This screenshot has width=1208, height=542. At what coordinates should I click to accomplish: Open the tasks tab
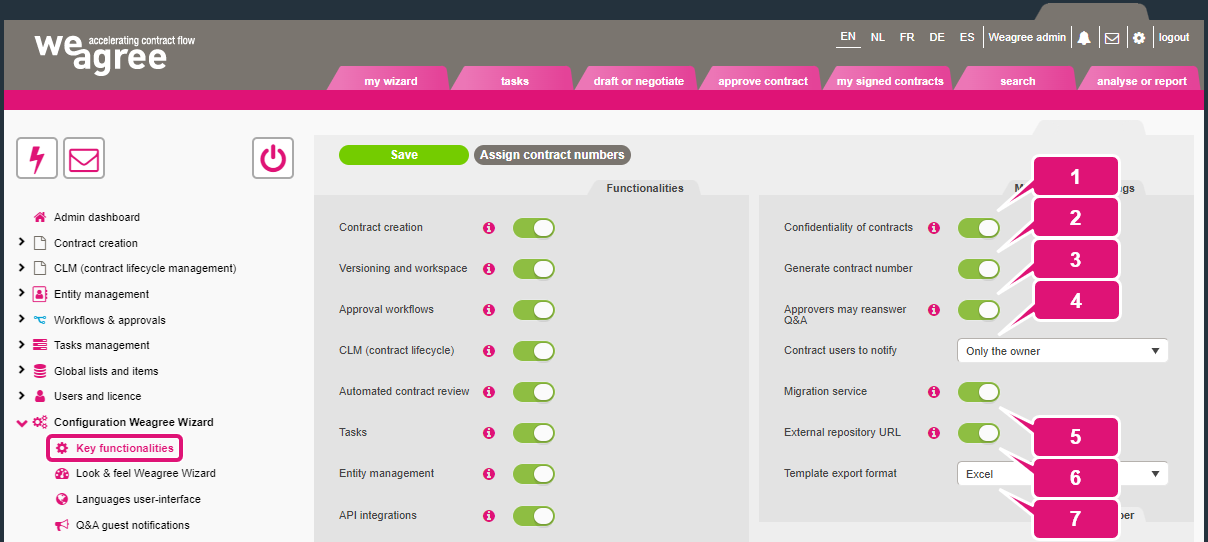(514, 80)
